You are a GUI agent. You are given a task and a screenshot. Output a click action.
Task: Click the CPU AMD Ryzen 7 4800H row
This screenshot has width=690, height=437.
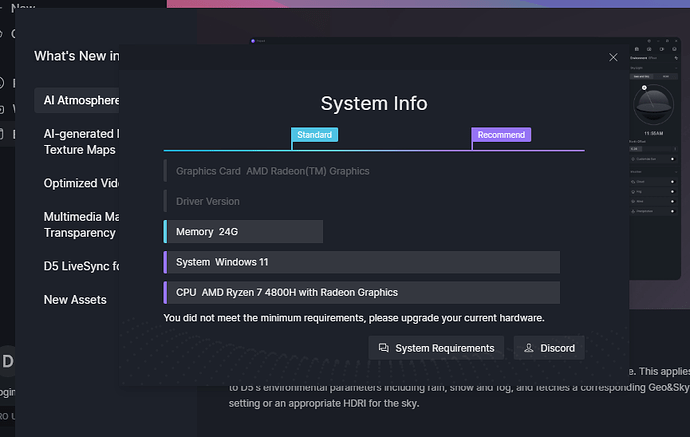(362, 293)
